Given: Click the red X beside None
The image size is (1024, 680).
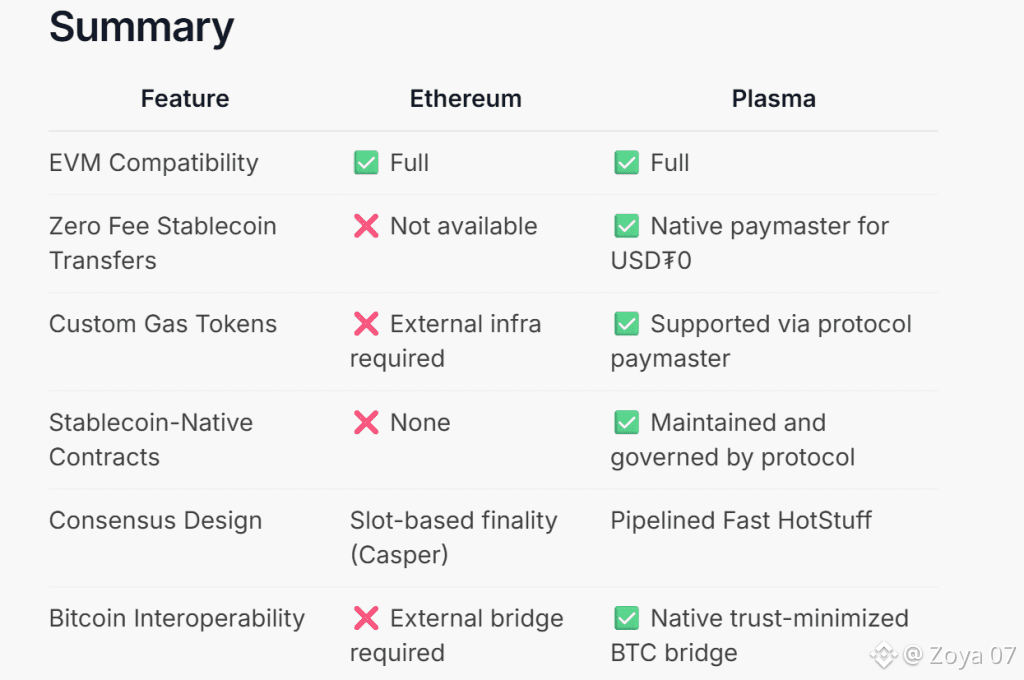Looking at the screenshot, I should [x=366, y=423].
